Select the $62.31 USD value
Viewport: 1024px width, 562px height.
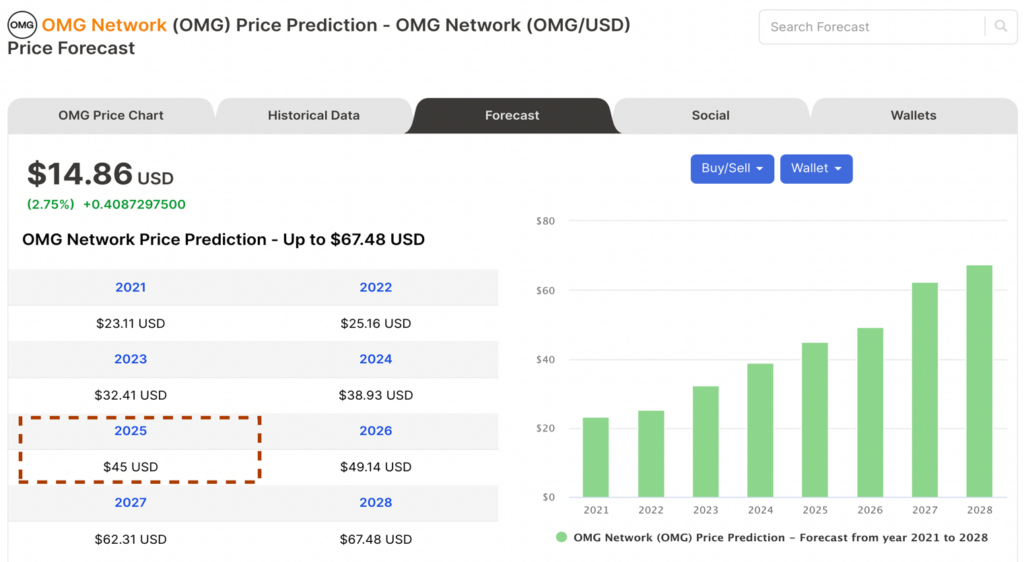(131, 539)
